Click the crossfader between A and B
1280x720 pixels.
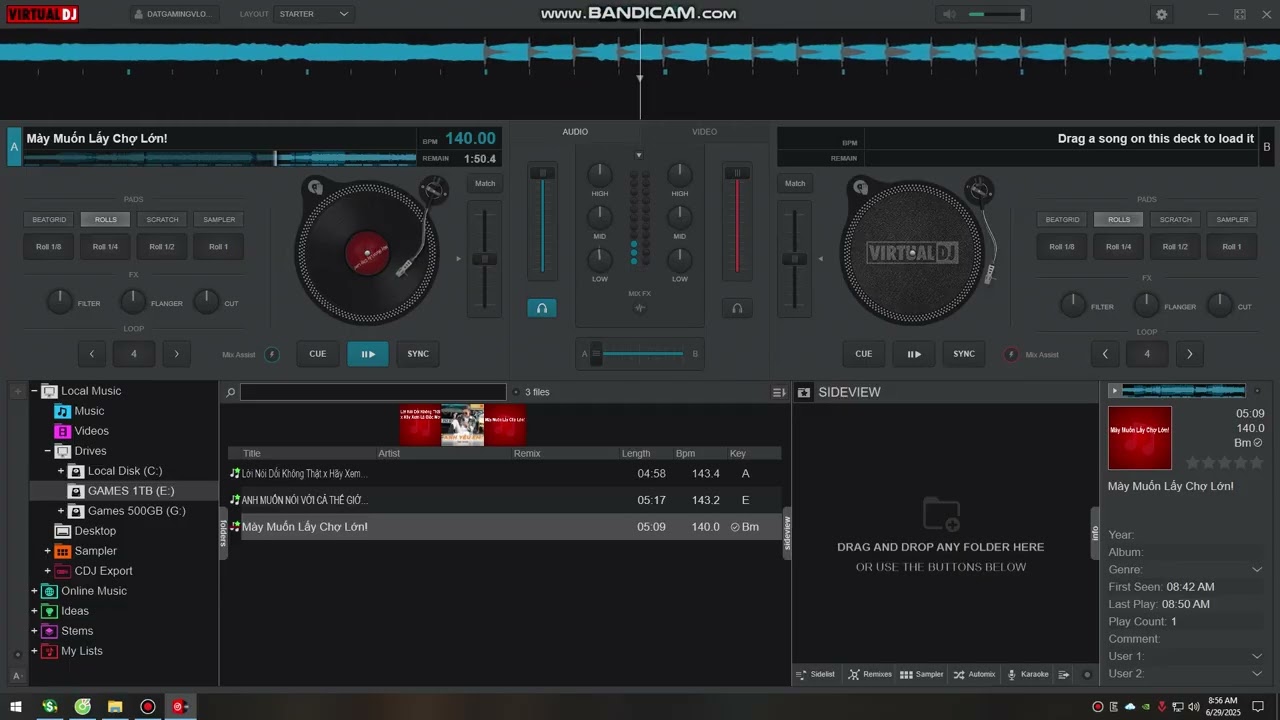tap(640, 353)
